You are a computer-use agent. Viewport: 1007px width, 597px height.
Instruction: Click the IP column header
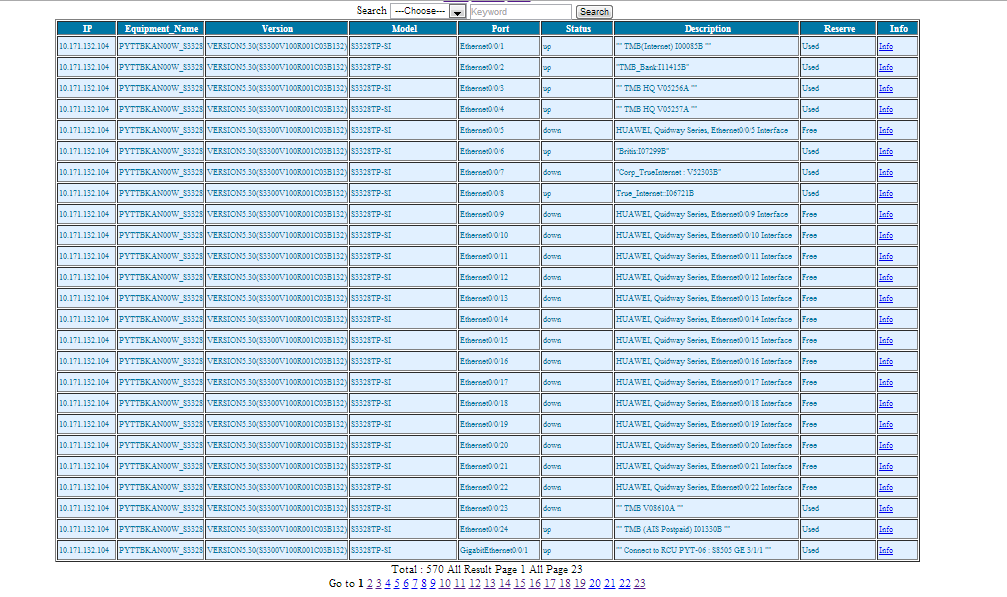(x=87, y=28)
